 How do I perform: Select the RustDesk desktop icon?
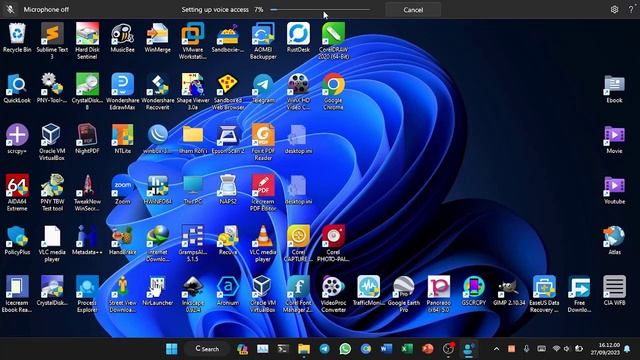click(x=298, y=38)
